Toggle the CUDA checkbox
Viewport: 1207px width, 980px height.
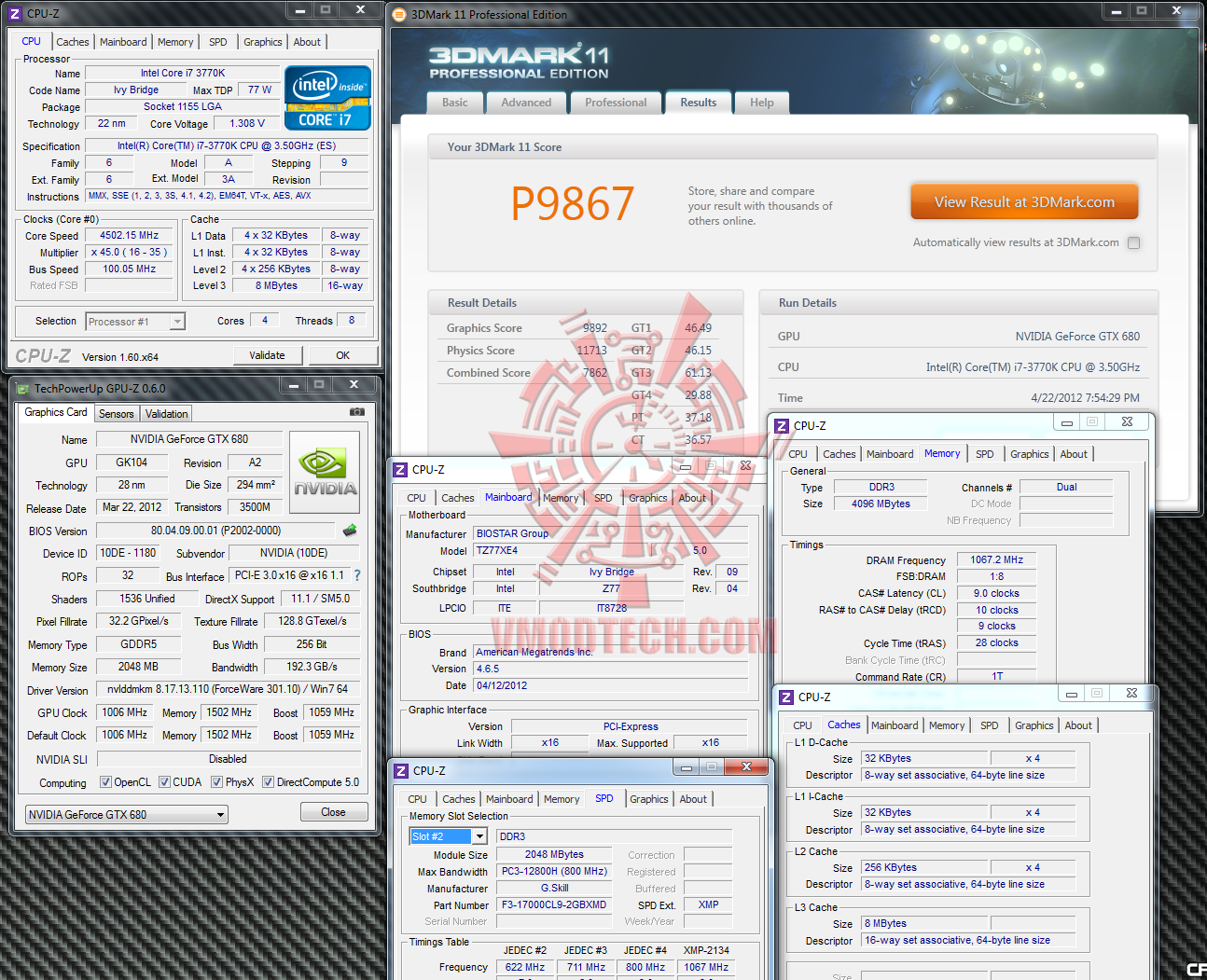[164, 782]
